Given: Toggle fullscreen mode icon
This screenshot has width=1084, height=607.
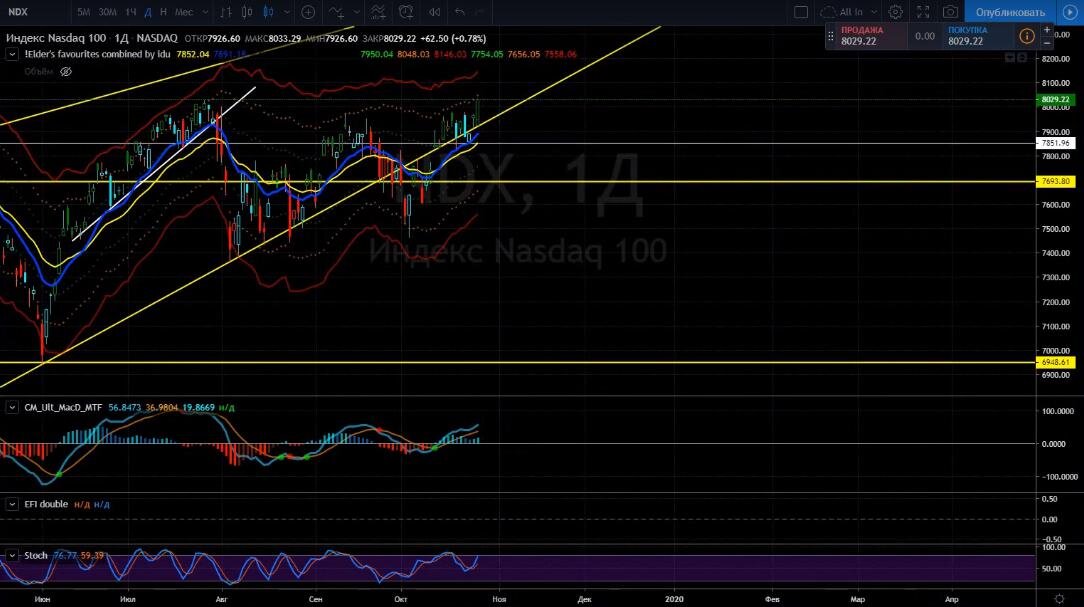Looking at the screenshot, I should pos(923,12).
